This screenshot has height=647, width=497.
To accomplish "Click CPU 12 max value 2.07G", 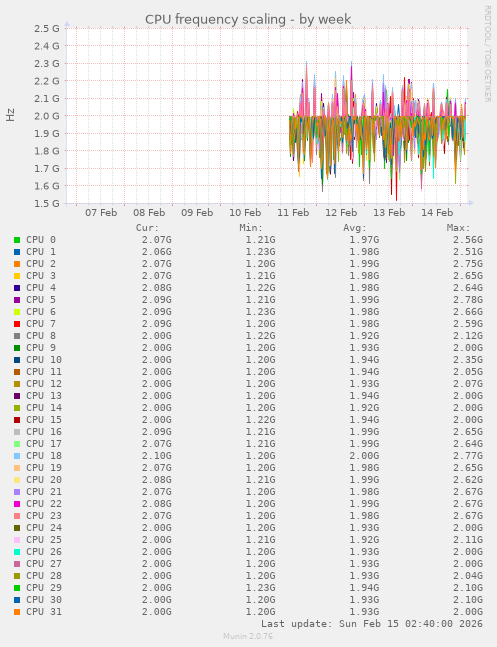I will pos(468,384).
